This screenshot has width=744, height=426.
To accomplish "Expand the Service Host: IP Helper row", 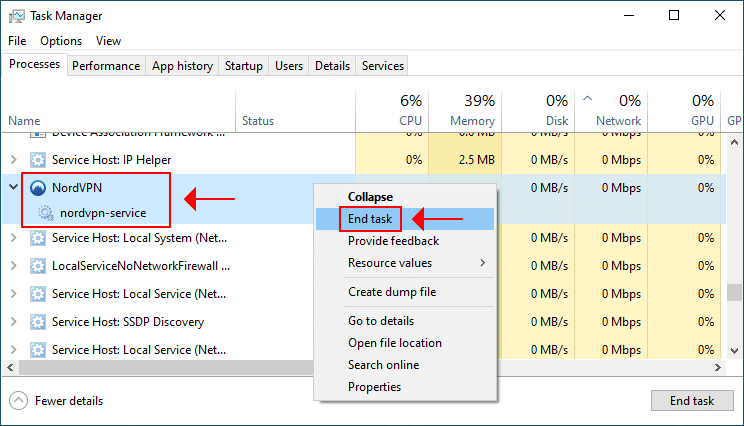I will coord(14,160).
